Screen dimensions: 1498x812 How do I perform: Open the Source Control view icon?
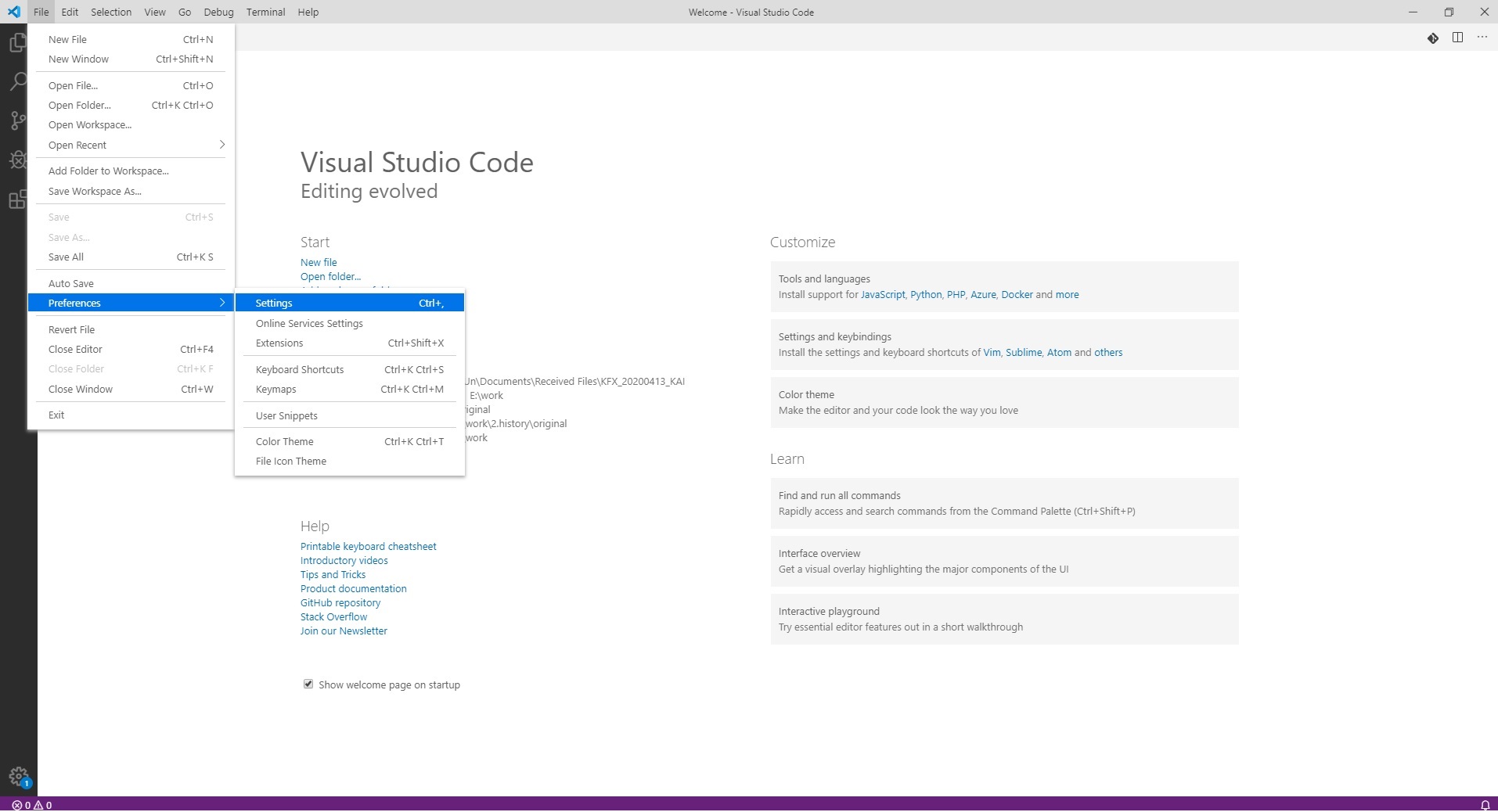18,120
